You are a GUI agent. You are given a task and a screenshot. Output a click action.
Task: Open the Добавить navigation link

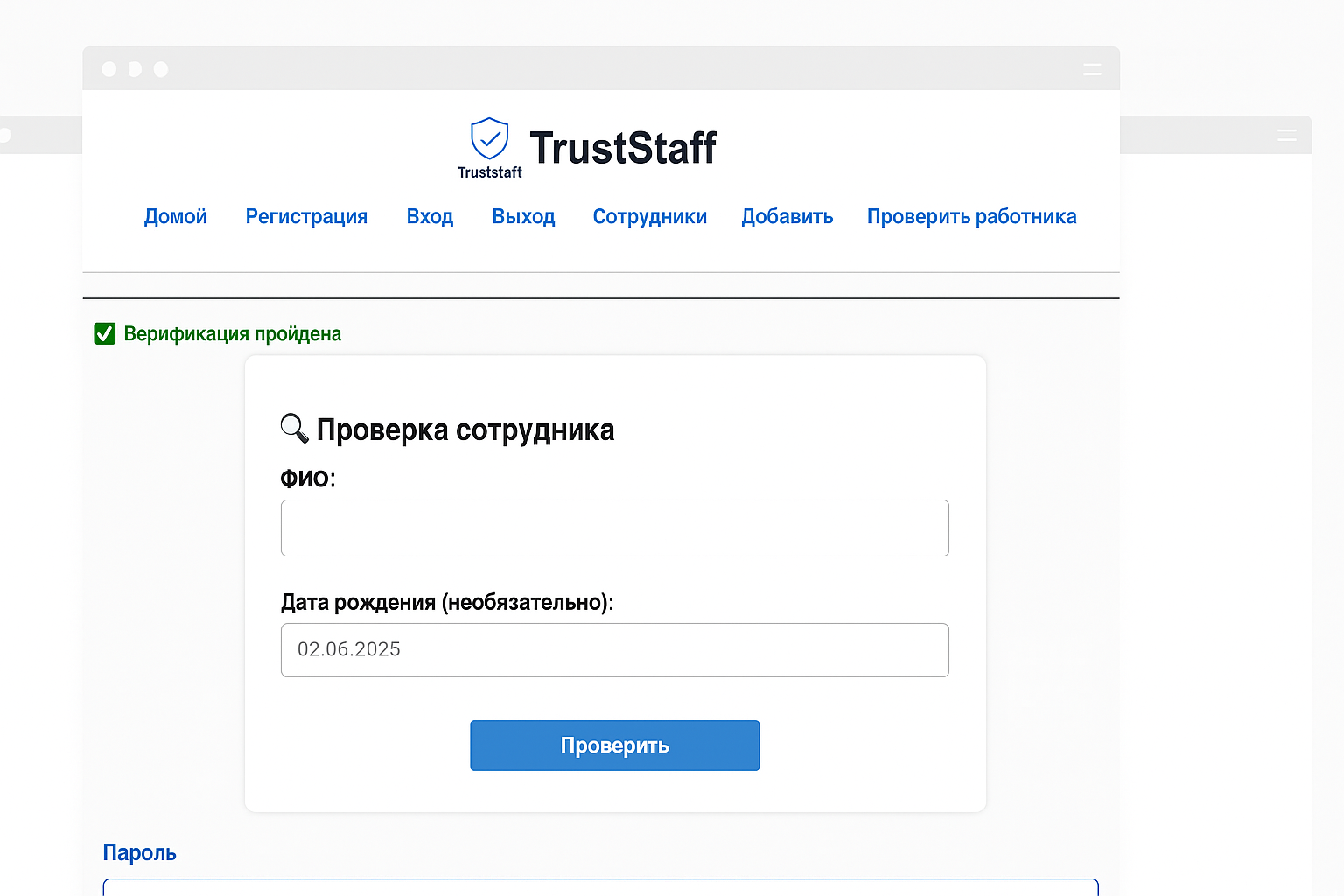click(x=787, y=216)
